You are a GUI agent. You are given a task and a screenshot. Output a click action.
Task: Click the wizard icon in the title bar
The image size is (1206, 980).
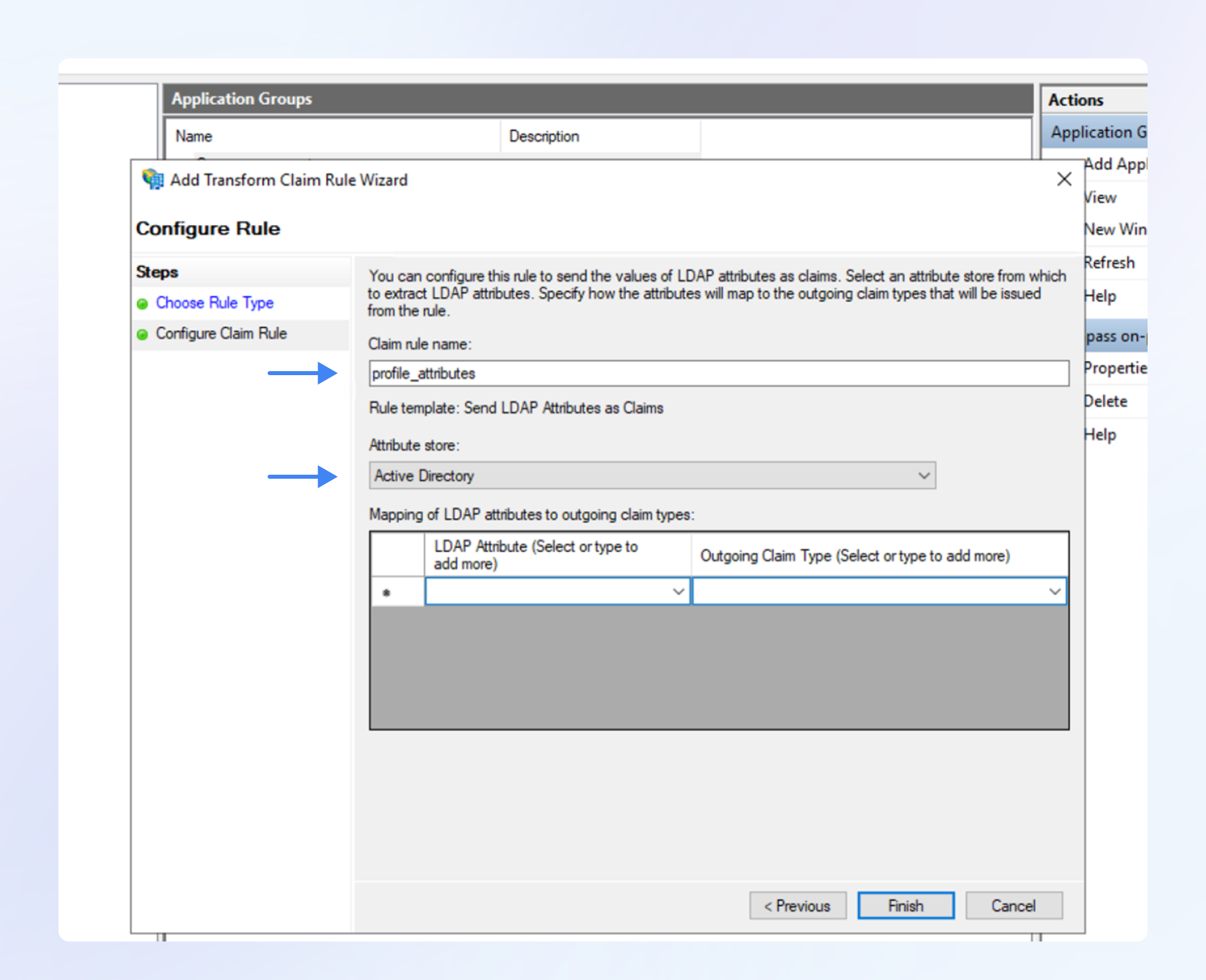tap(153, 179)
